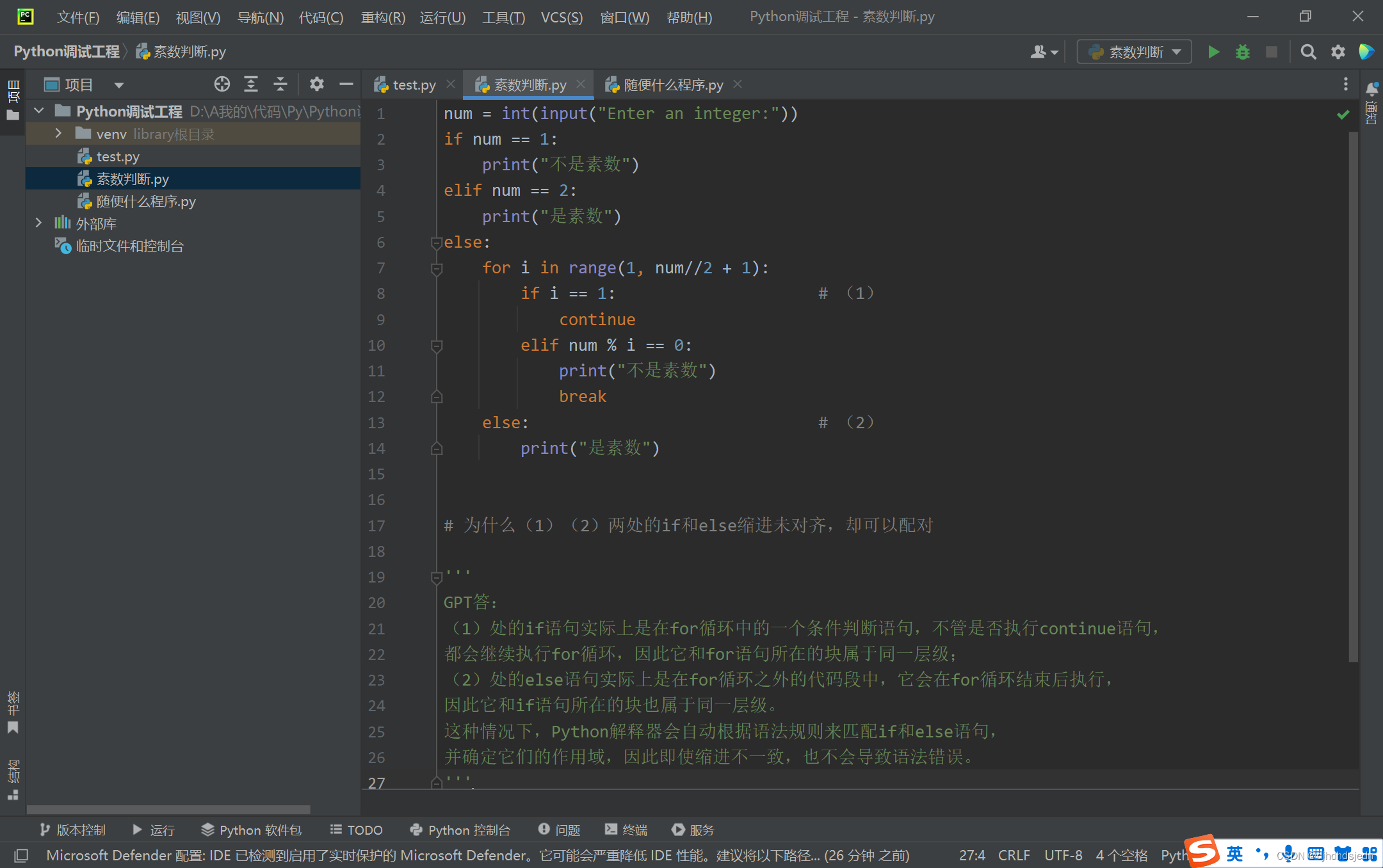Open 运行(U) menu
Image resolution: width=1383 pixels, height=868 pixels.
coord(442,17)
